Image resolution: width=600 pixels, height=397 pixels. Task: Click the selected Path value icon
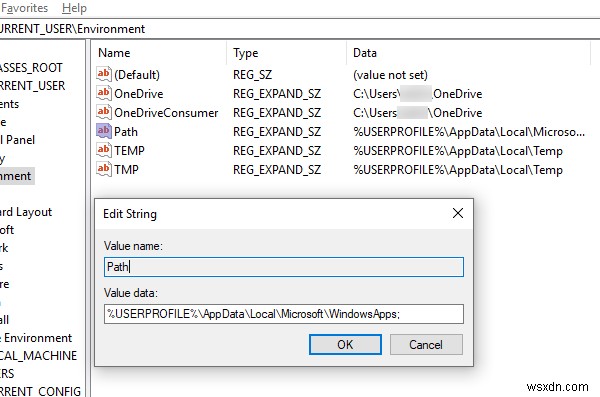[x=104, y=131]
